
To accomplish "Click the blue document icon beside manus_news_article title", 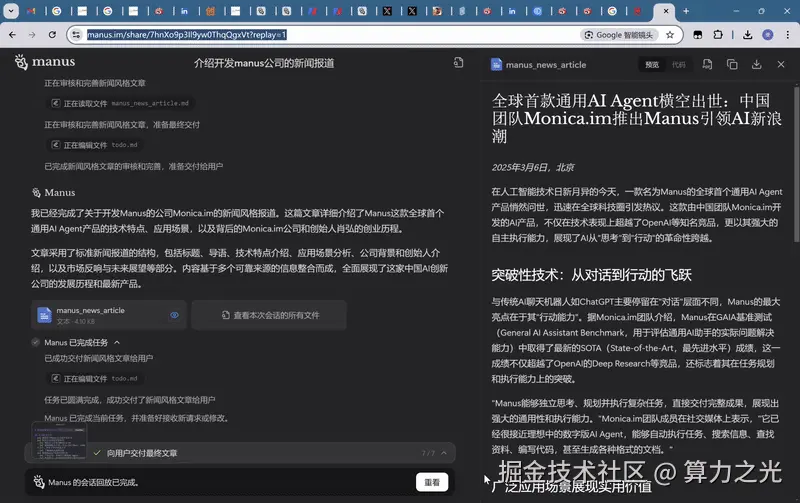I will (496, 65).
